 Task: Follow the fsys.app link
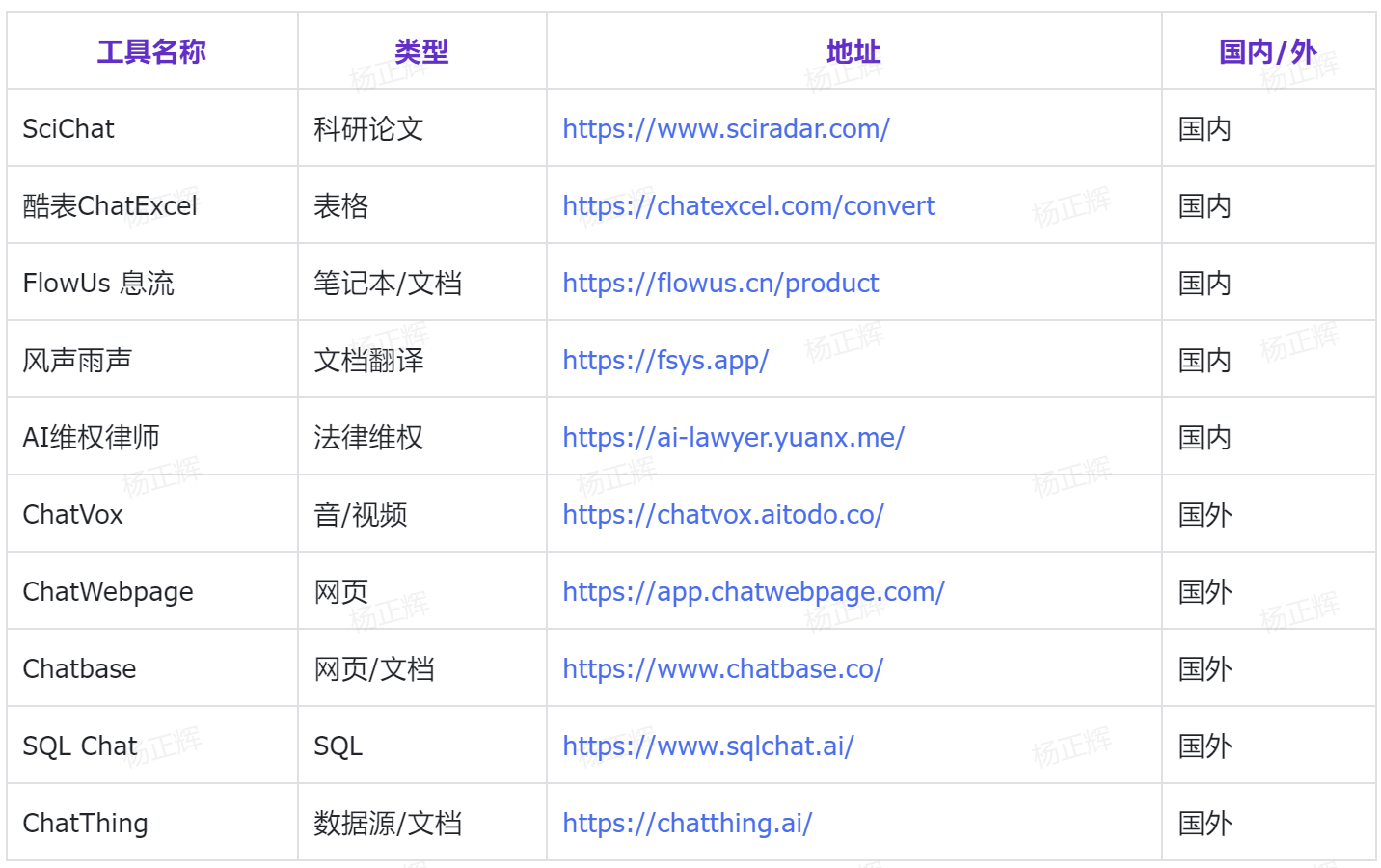pos(665,360)
